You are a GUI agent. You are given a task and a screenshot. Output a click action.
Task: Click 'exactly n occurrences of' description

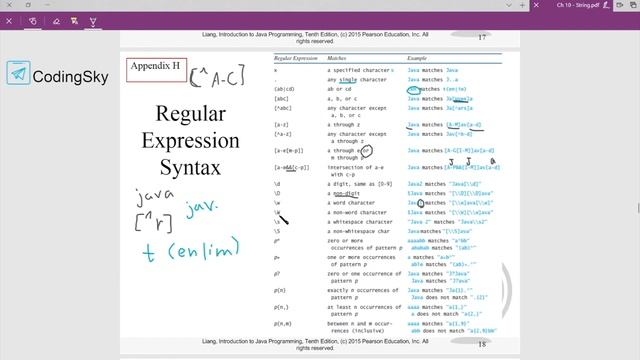pyautogui.click(x=362, y=290)
